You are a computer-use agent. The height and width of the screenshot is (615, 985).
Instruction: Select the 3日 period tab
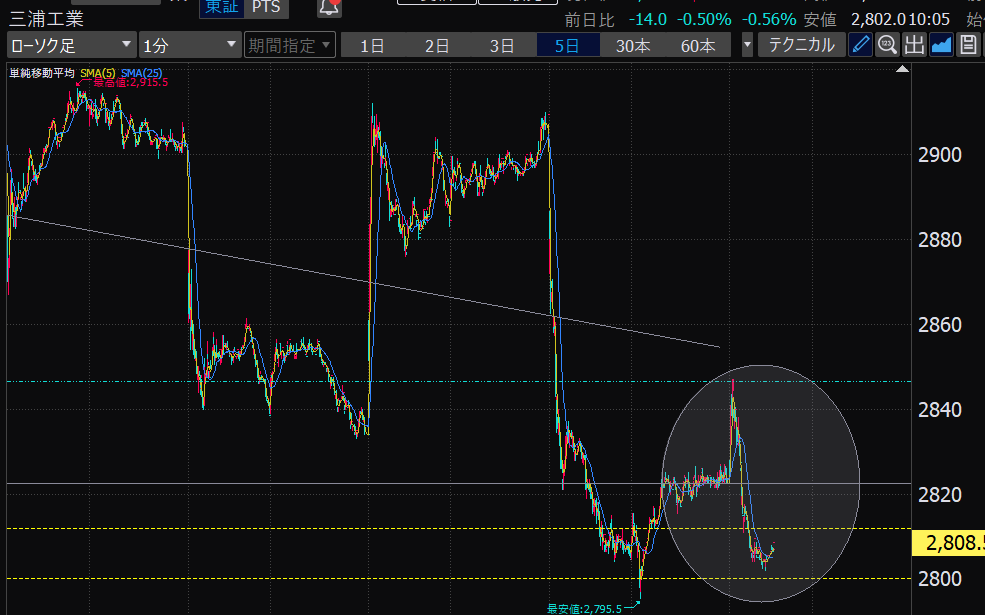[502, 45]
